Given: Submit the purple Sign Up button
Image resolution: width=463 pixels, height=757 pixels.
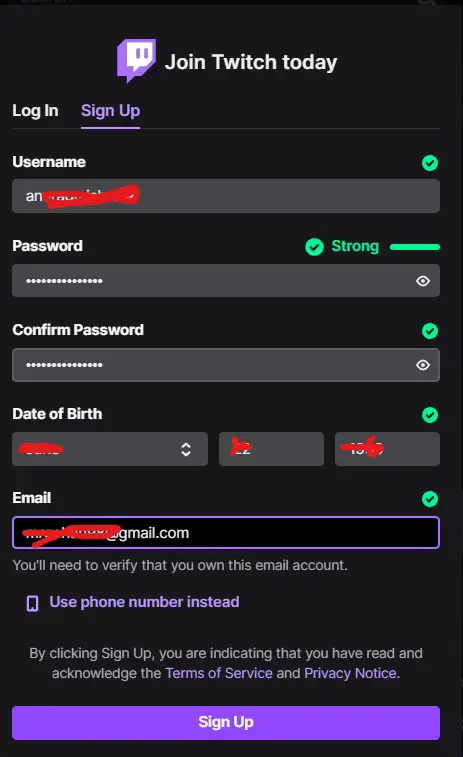Looking at the screenshot, I should coord(226,723).
